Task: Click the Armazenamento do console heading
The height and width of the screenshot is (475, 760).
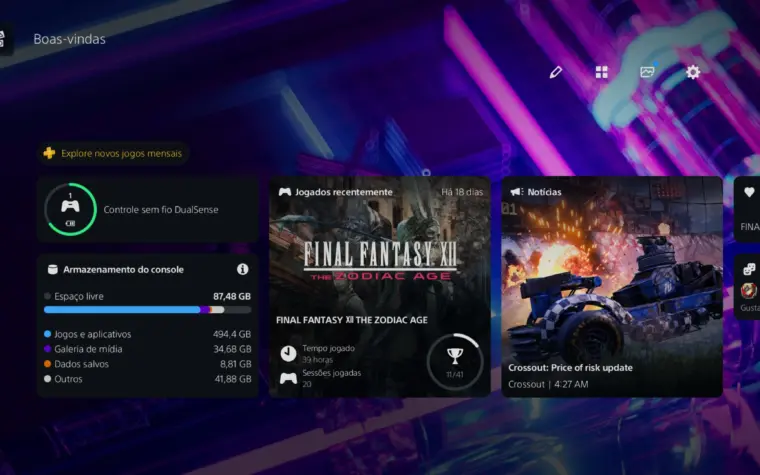Action: 123,269
